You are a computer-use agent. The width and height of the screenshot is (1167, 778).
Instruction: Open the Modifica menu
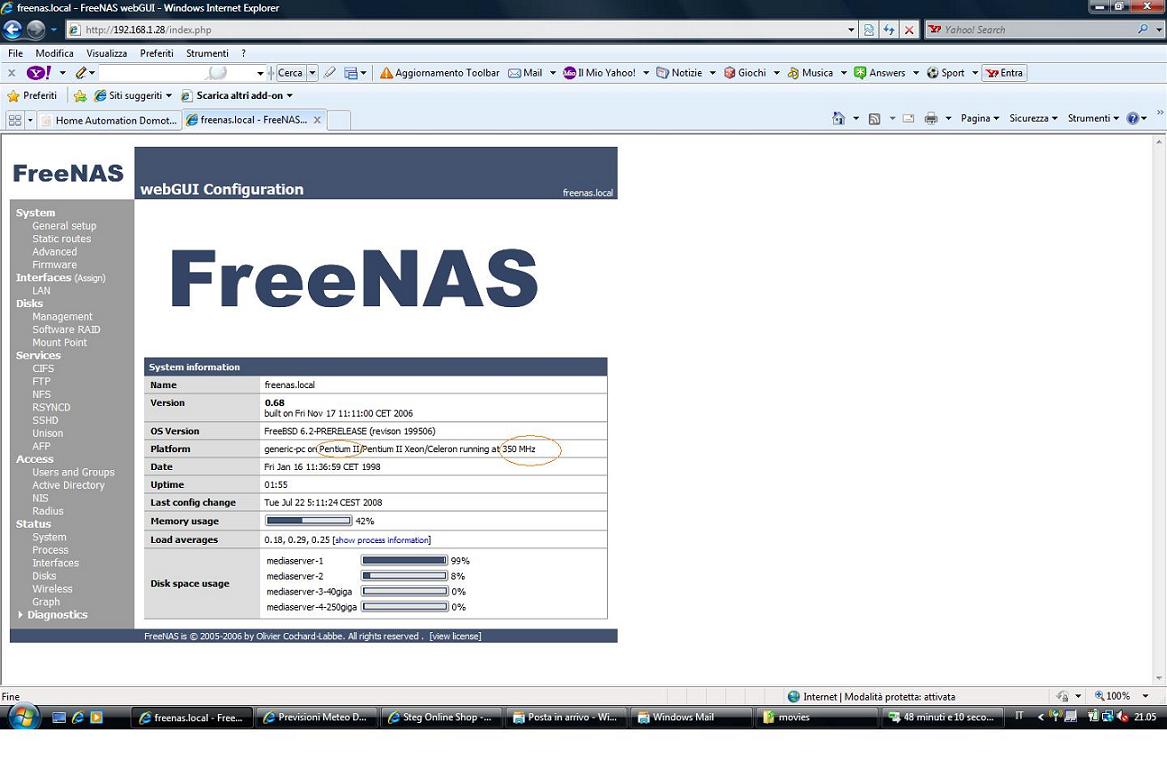[54, 54]
